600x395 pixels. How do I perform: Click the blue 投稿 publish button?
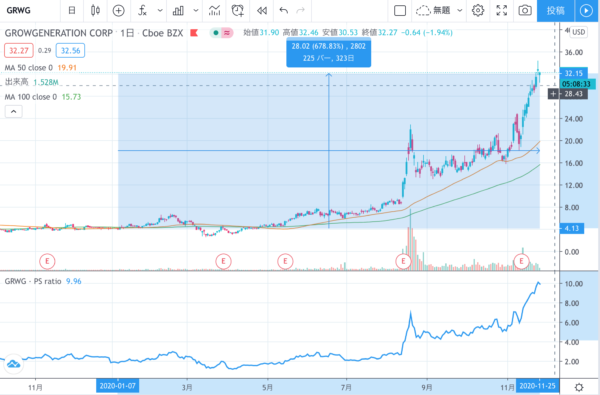[x=556, y=10]
